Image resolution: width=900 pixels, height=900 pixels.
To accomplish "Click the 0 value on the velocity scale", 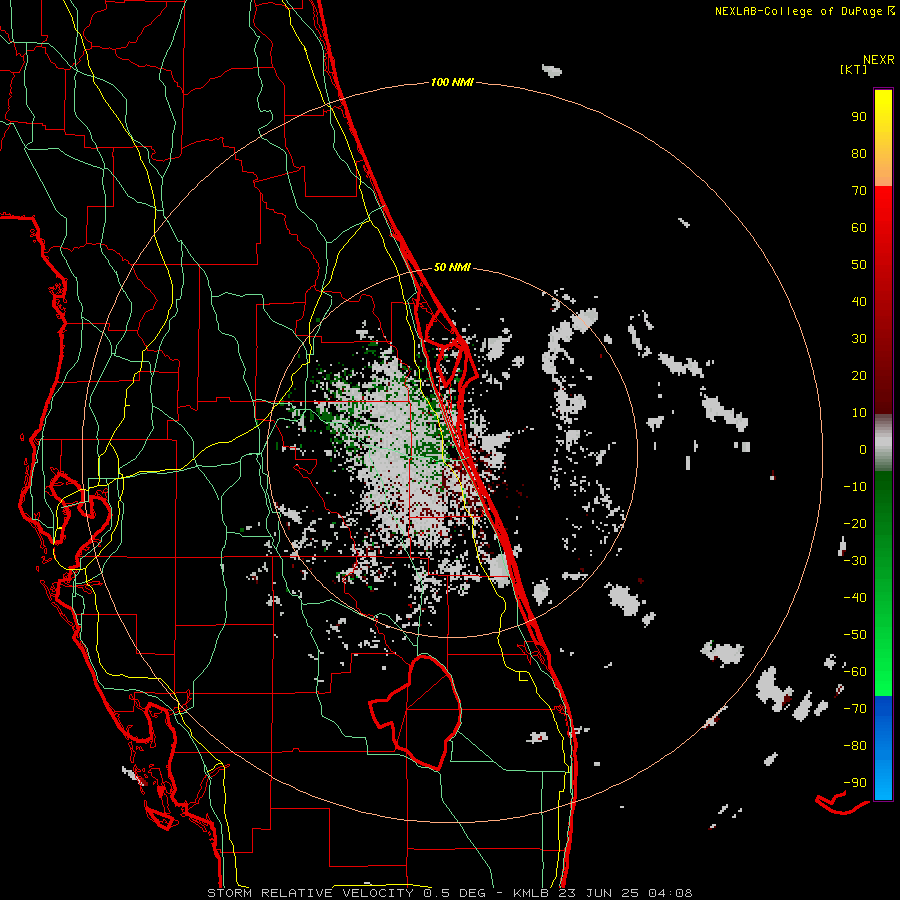I will pos(863,450).
